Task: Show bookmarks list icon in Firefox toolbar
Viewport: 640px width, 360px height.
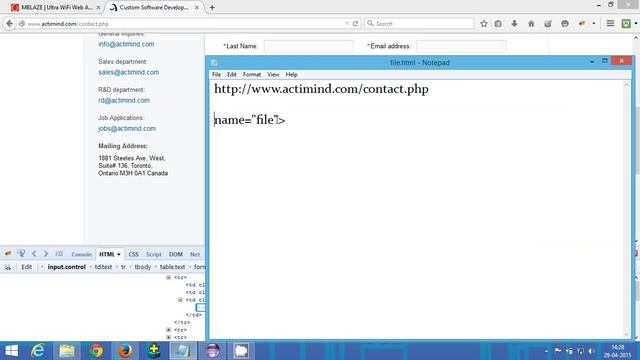Action: click(498, 24)
